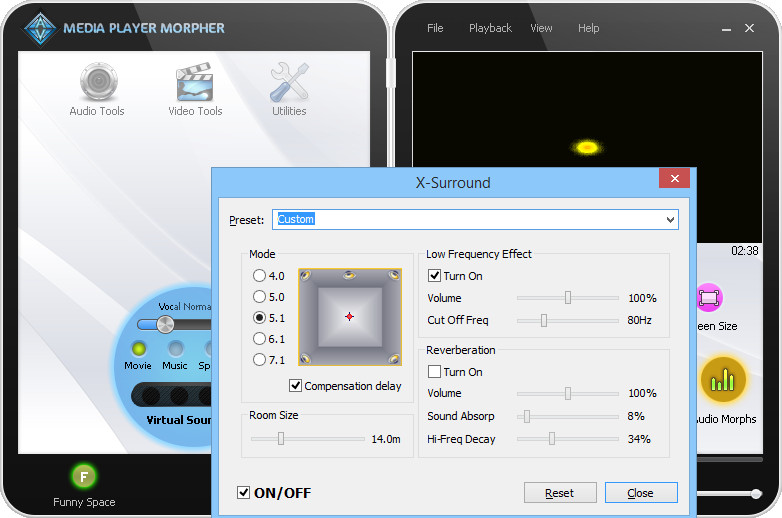Click the Virtual Sound label
The width and height of the screenshot is (782, 518).
pos(179,420)
